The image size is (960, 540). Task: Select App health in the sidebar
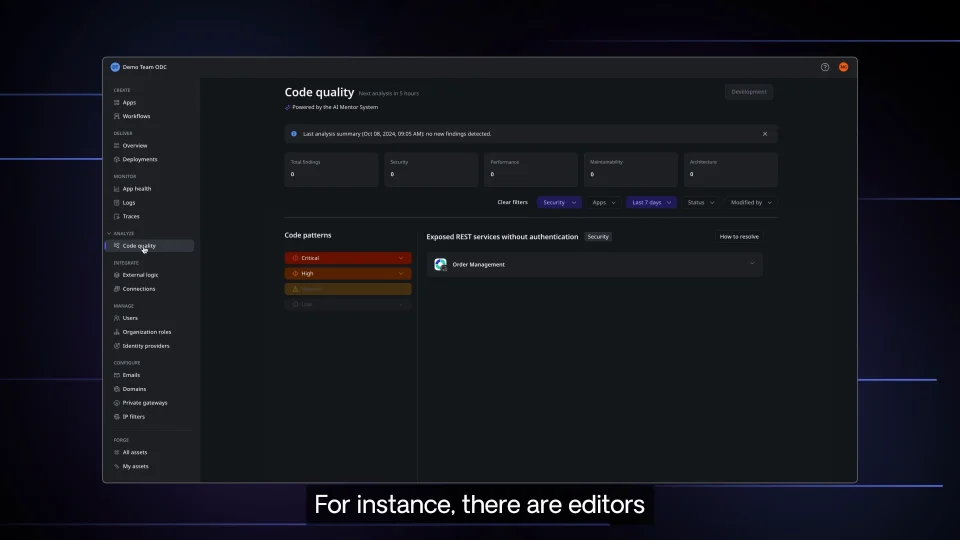137,189
